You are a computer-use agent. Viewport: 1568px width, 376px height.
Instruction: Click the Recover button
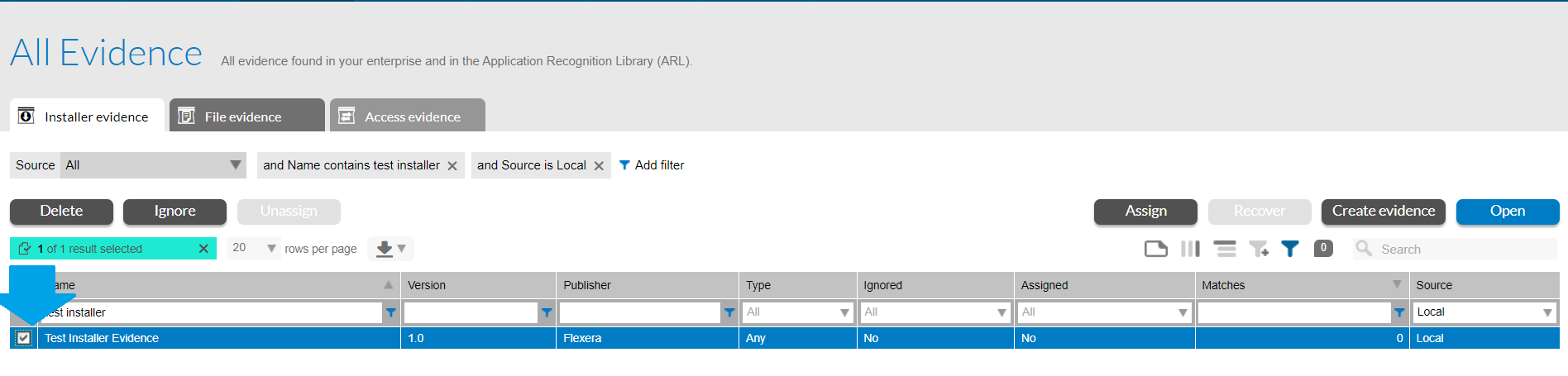(1260, 212)
